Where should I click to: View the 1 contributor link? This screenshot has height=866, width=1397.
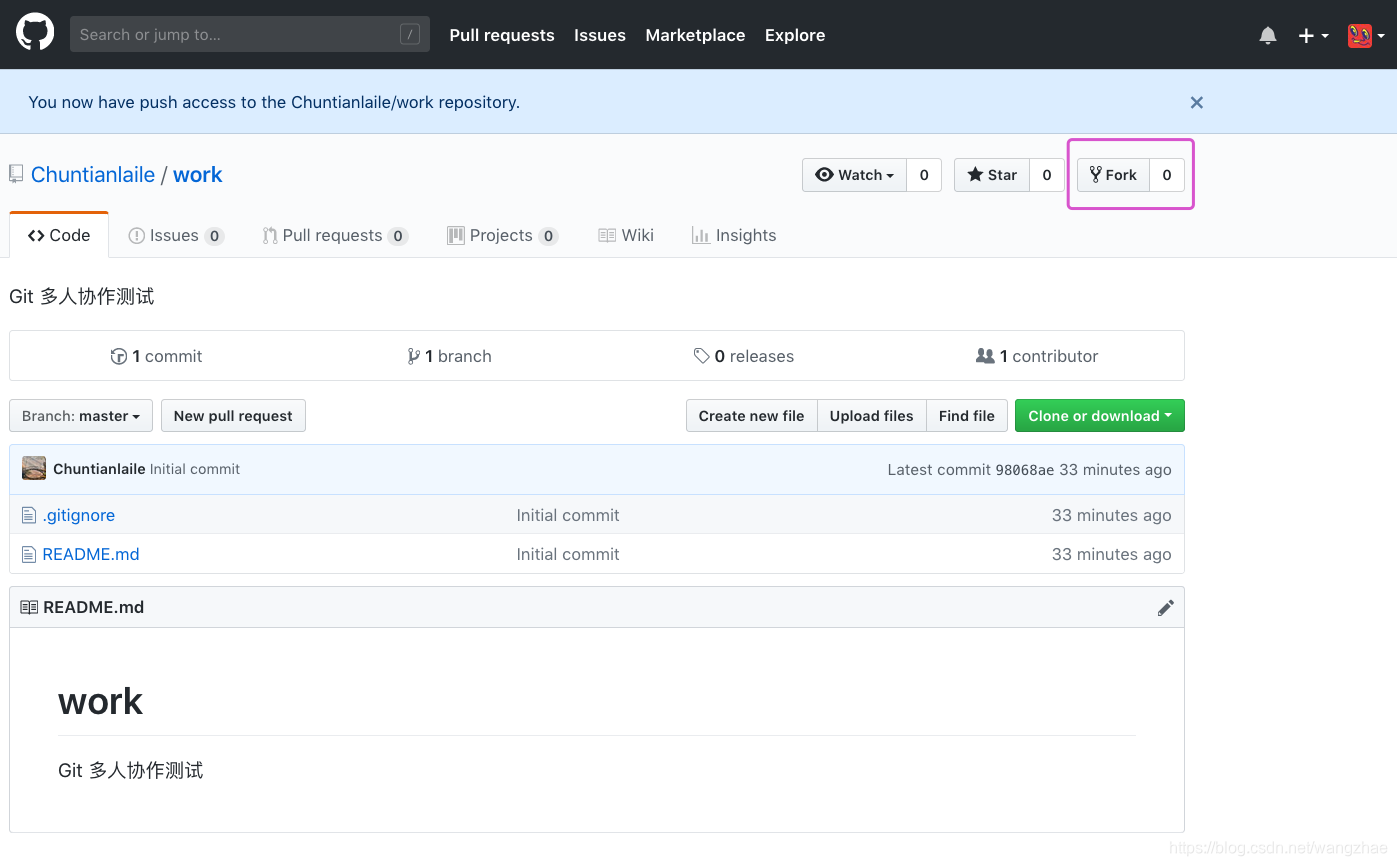click(x=1037, y=356)
